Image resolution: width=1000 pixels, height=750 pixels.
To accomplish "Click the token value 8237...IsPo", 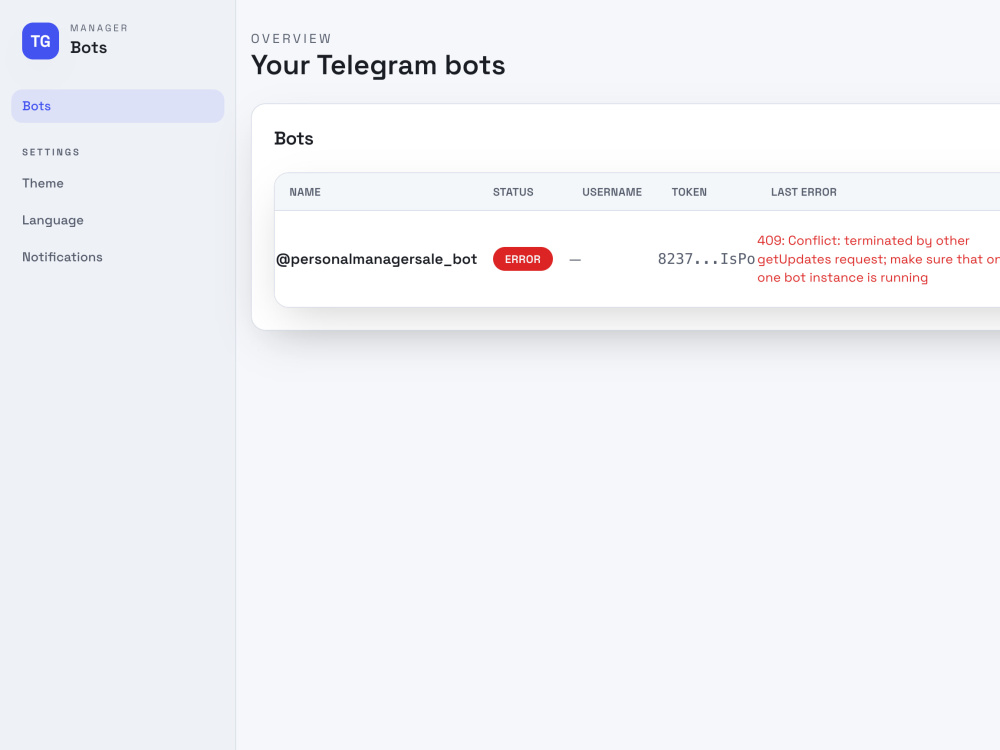I will coord(706,259).
